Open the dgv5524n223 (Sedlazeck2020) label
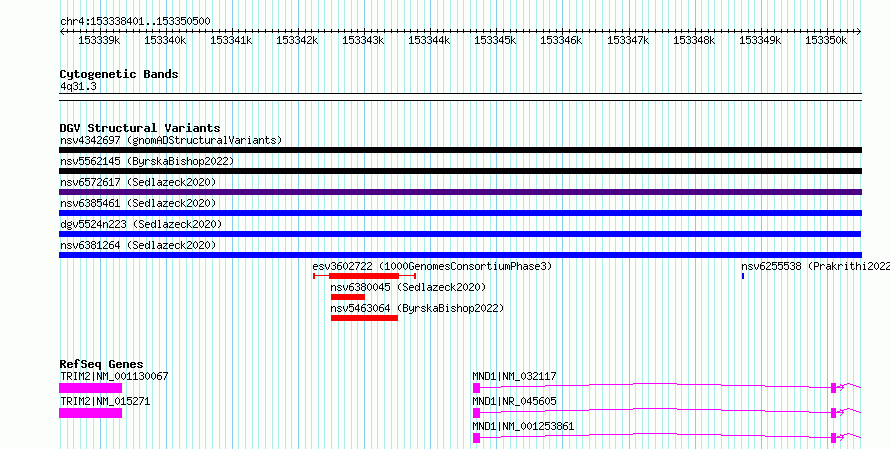Viewport: 890px width, 449px height. [141, 224]
